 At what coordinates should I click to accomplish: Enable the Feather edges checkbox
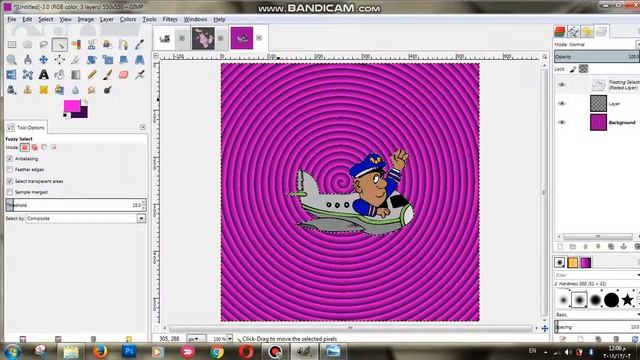click(10, 169)
